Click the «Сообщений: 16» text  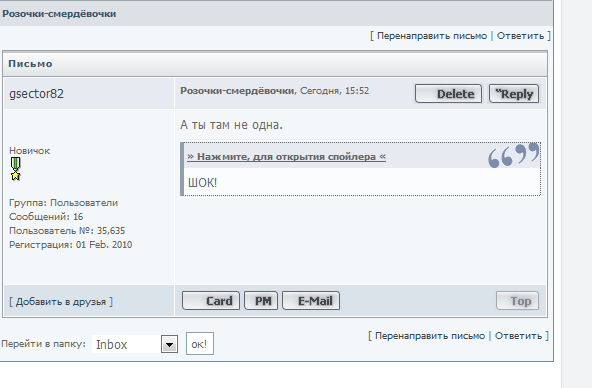(x=46, y=217)
